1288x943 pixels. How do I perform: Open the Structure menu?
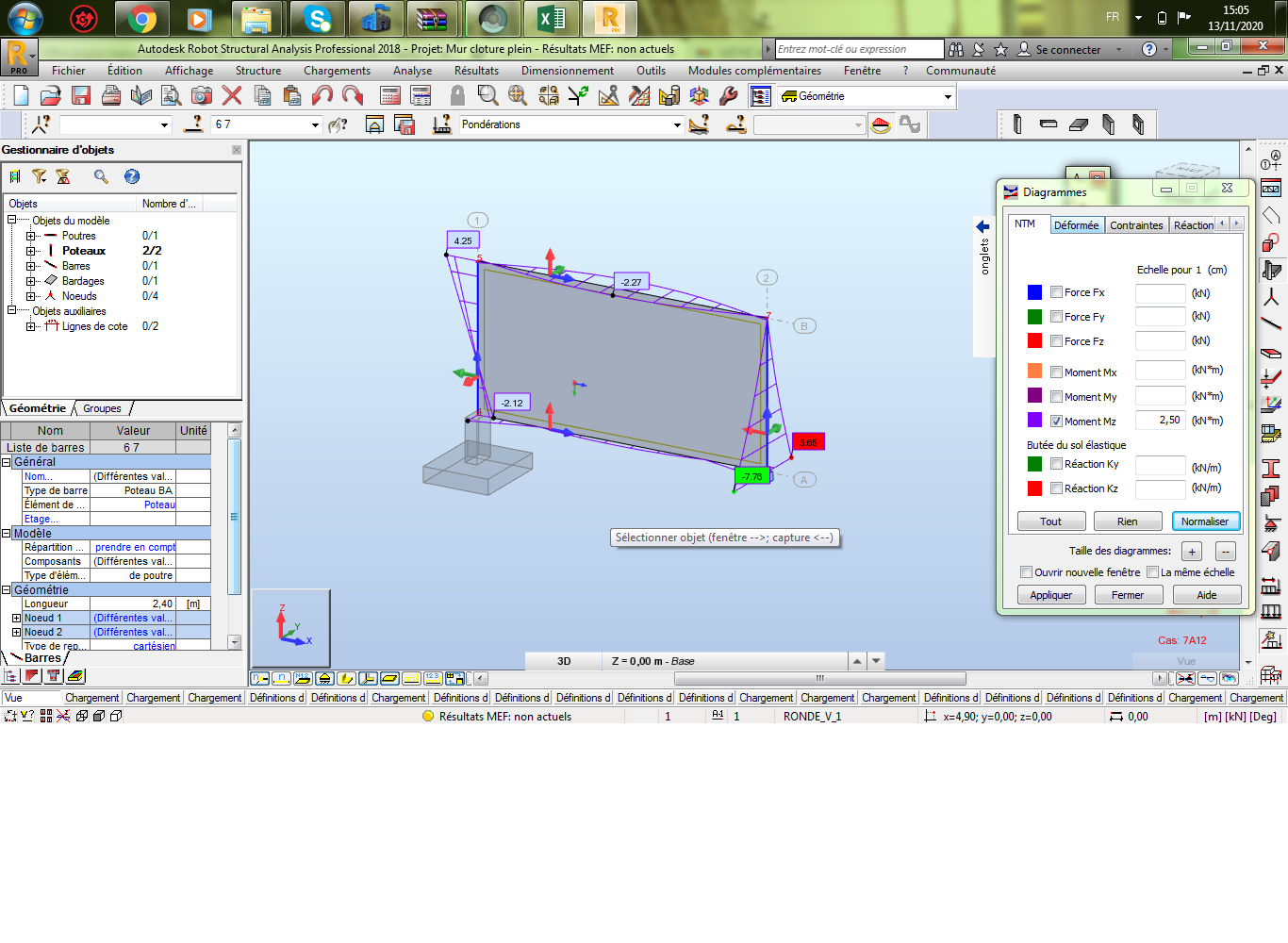point(258,71)
